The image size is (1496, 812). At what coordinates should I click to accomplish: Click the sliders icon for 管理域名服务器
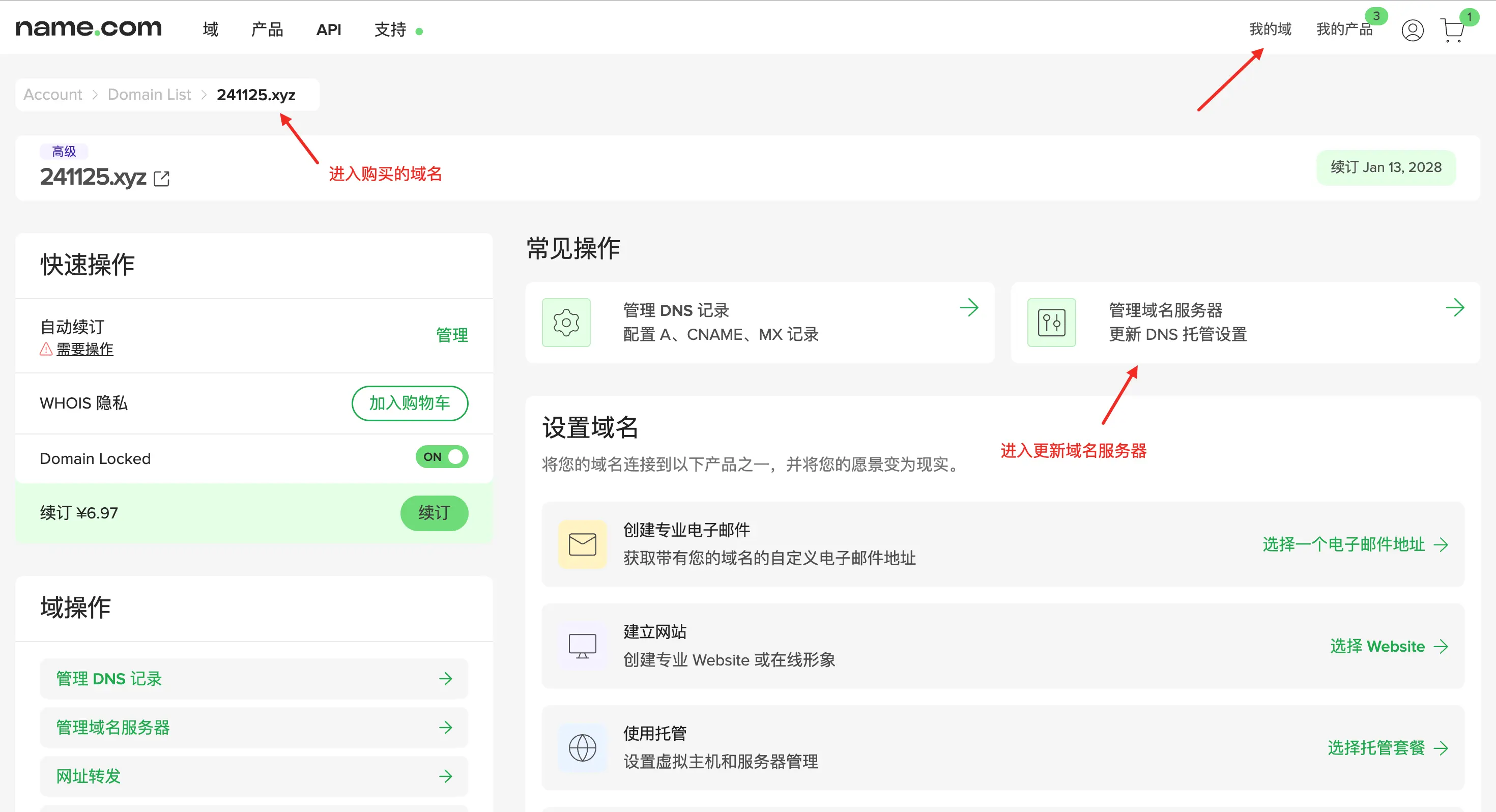point(1051,323)
